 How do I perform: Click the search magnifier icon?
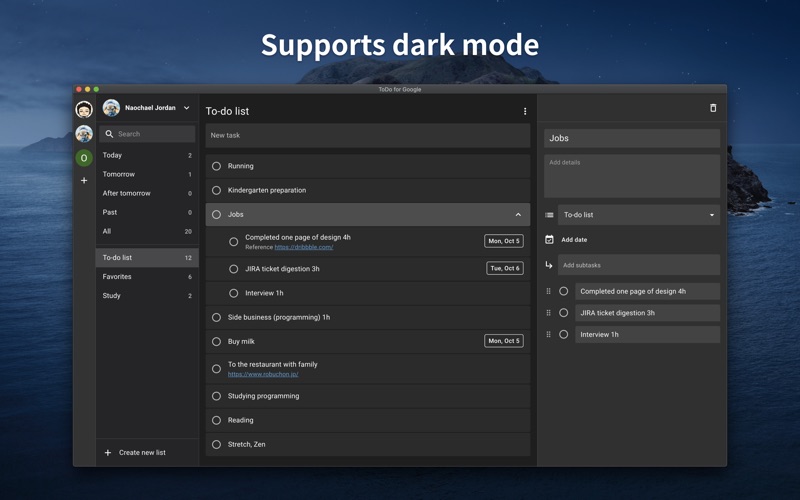109,134
